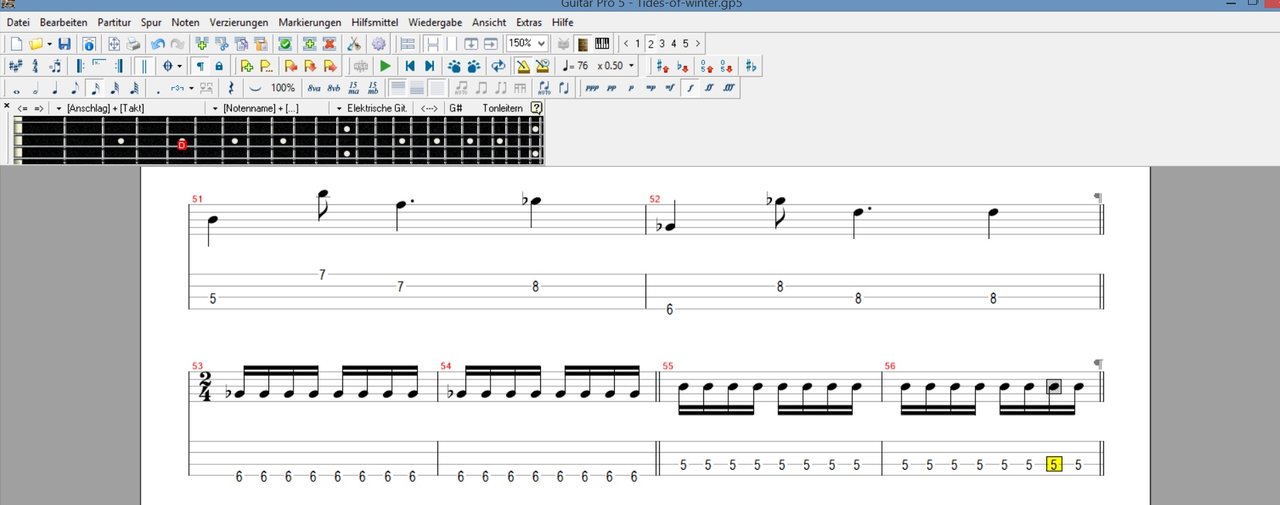Select the highlighted yellow 5 in measure 56
The width and height of the screenshot is (1280, 505).
(1054, 464)
